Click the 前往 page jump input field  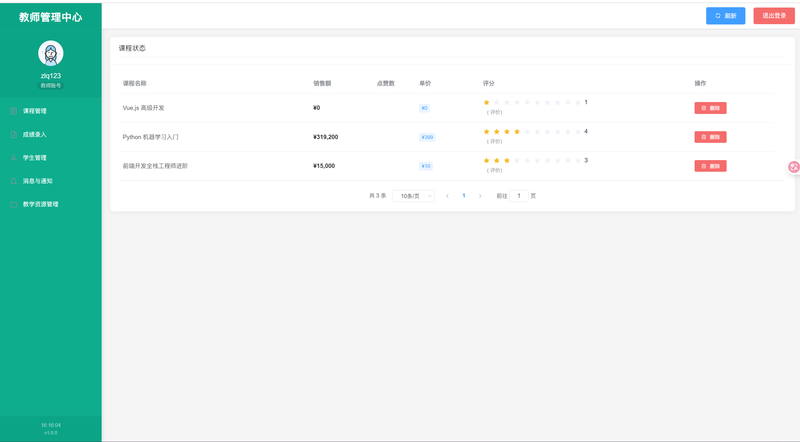(x=519, y=196)
